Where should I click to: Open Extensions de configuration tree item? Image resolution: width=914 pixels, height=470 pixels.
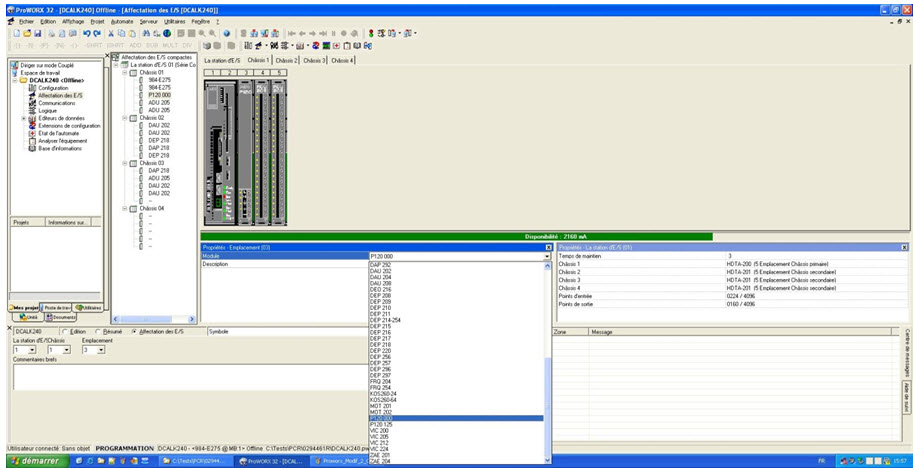[x=69, y=126]
